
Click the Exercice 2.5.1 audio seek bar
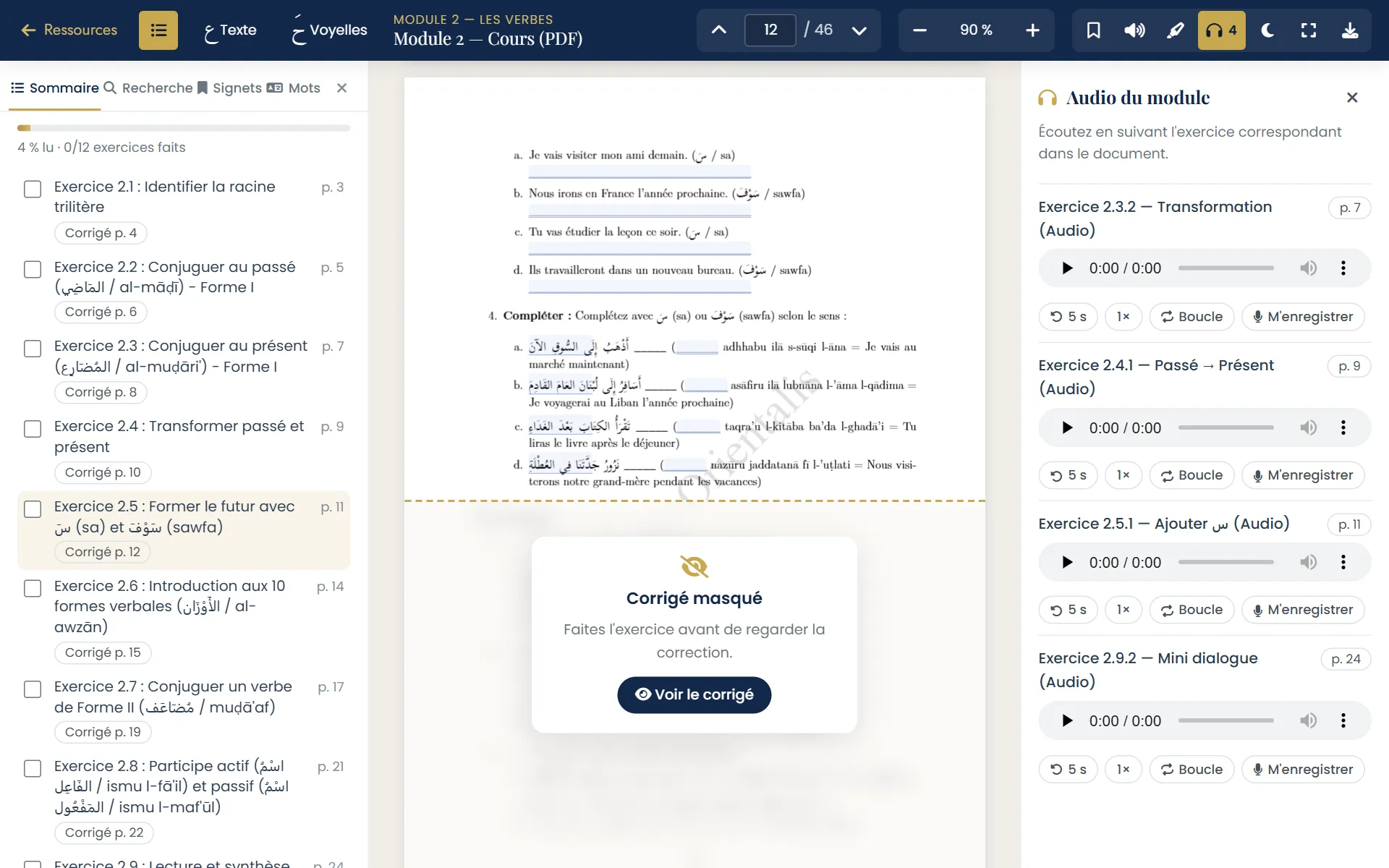click(x=1226, y=563)
